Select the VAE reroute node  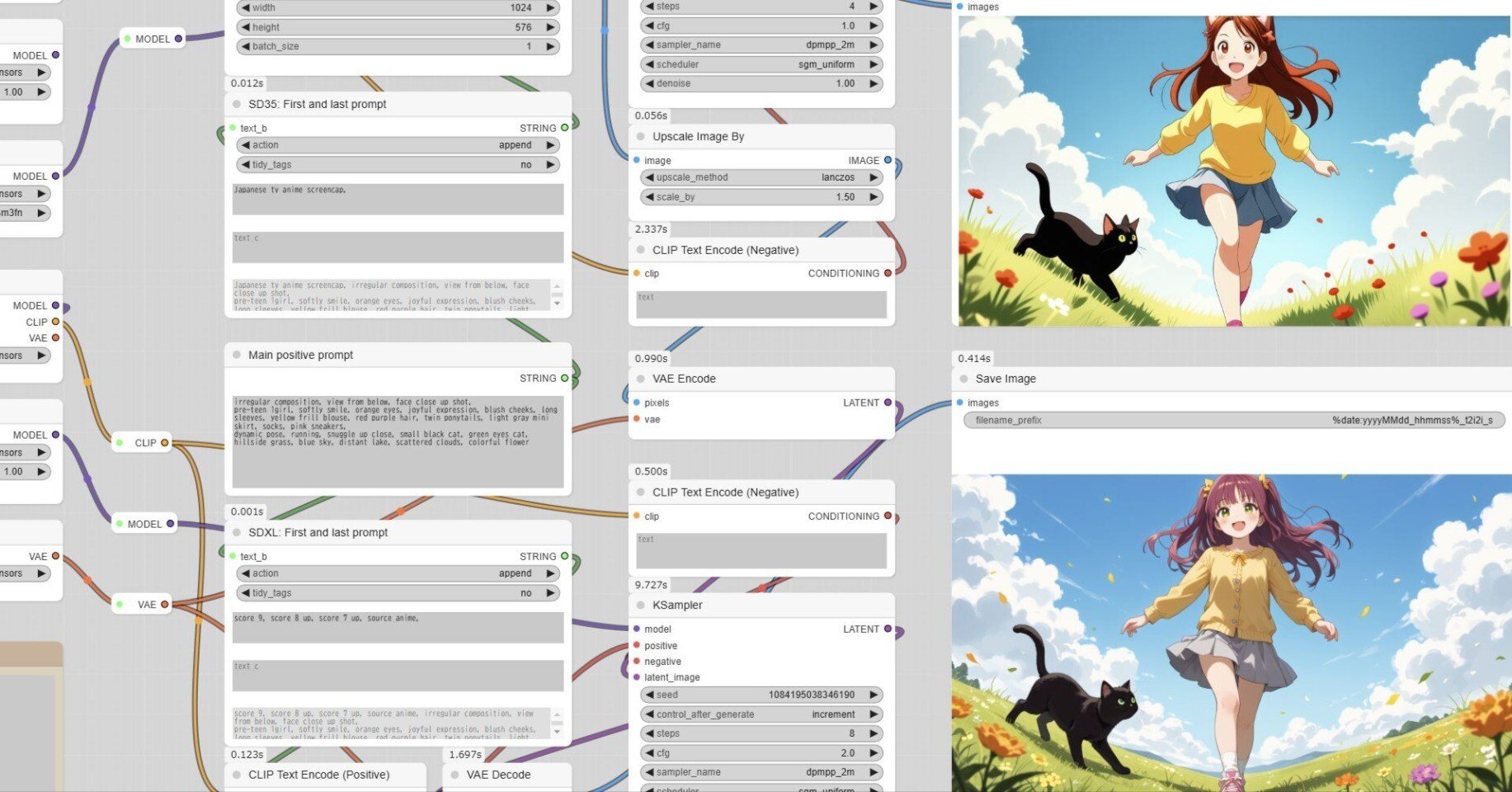pos(142,605)
